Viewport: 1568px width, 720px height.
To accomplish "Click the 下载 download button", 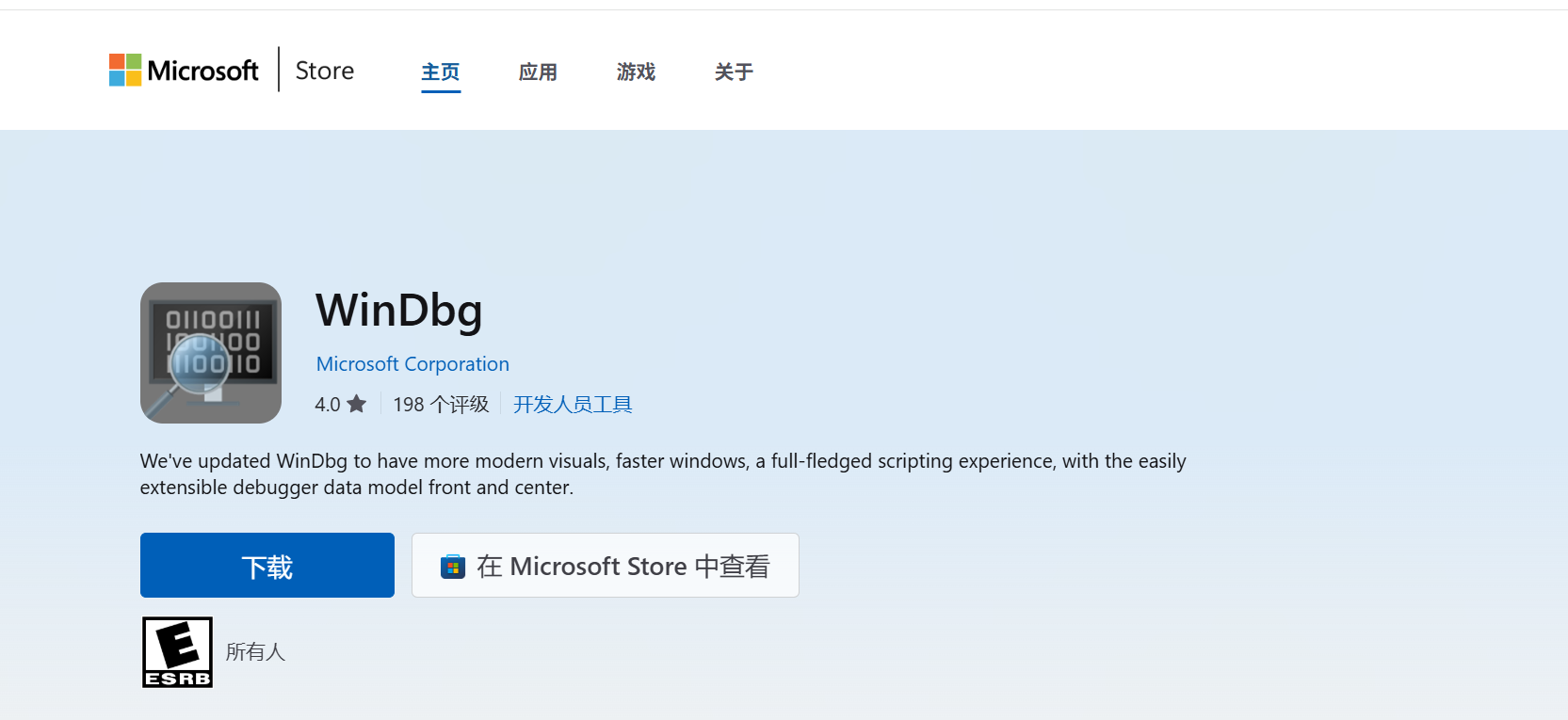I will click(267, 566).
